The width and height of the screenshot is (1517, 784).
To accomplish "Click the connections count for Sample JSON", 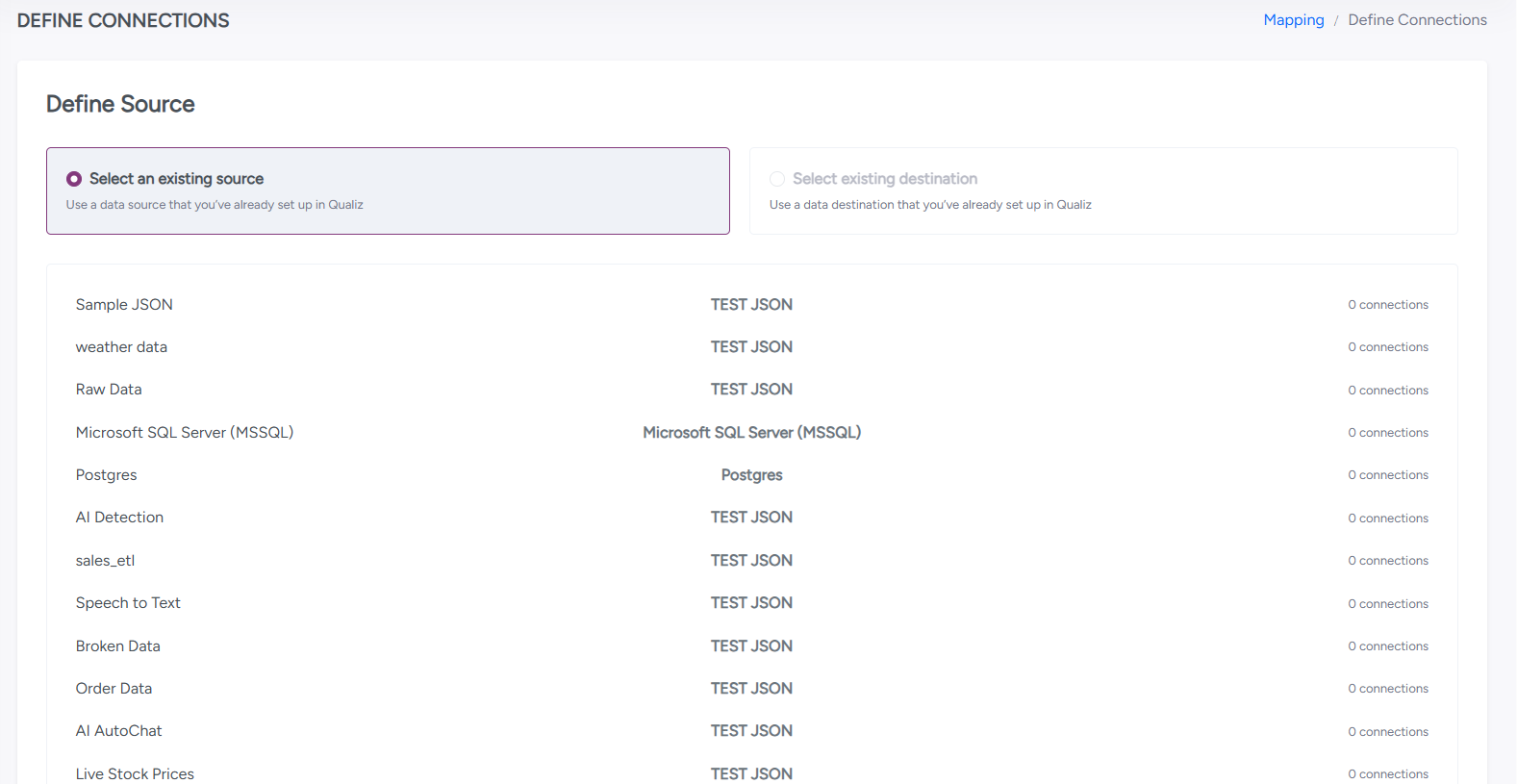I will 1387,305.
